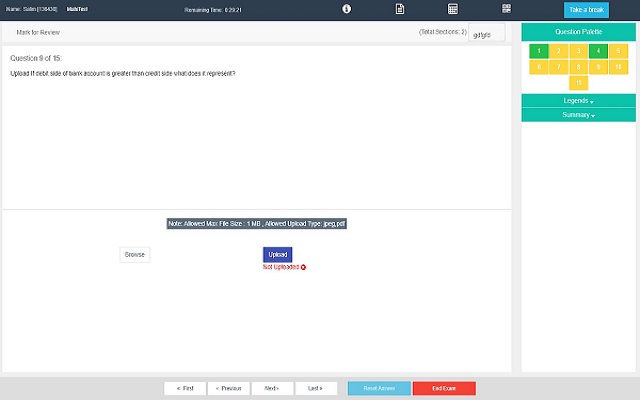Jump to question 4 in palette

[598, 51]
